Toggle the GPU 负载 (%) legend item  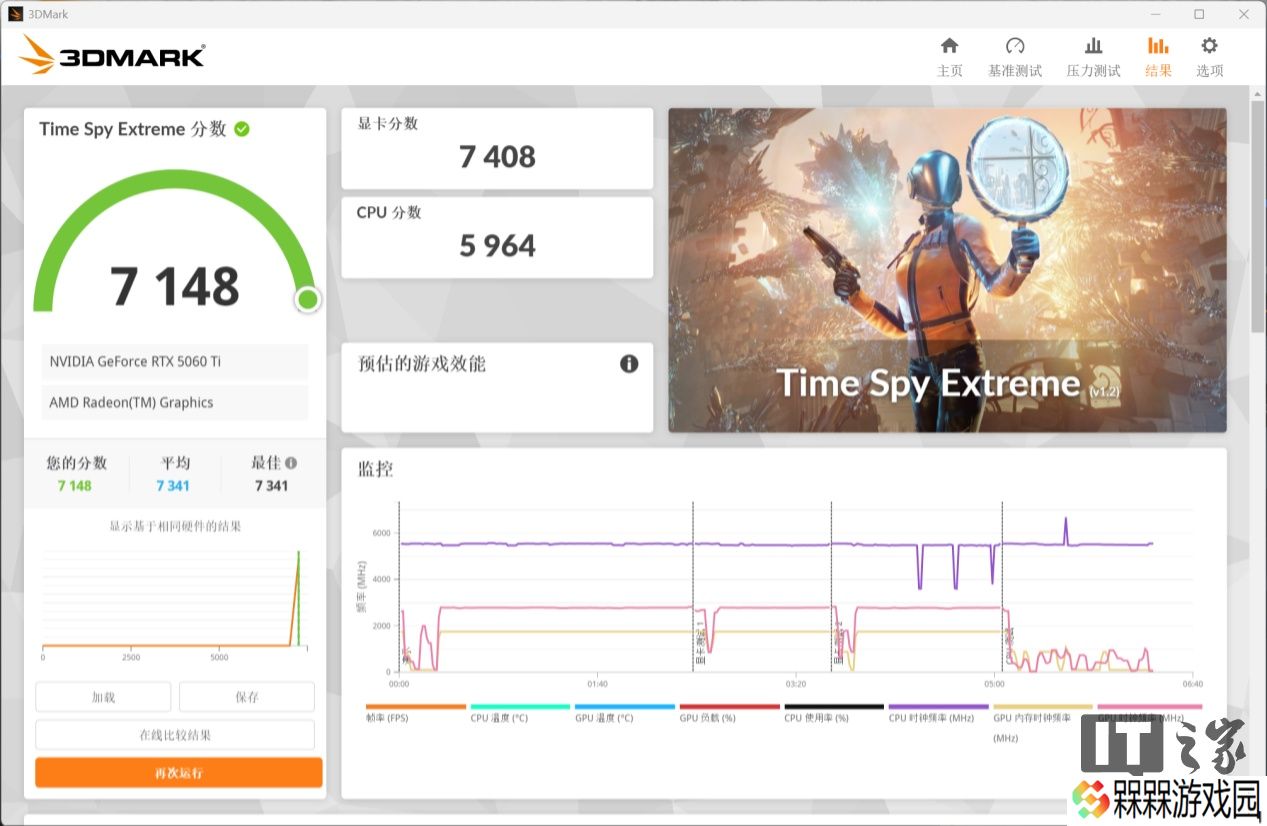pos(729,713)
